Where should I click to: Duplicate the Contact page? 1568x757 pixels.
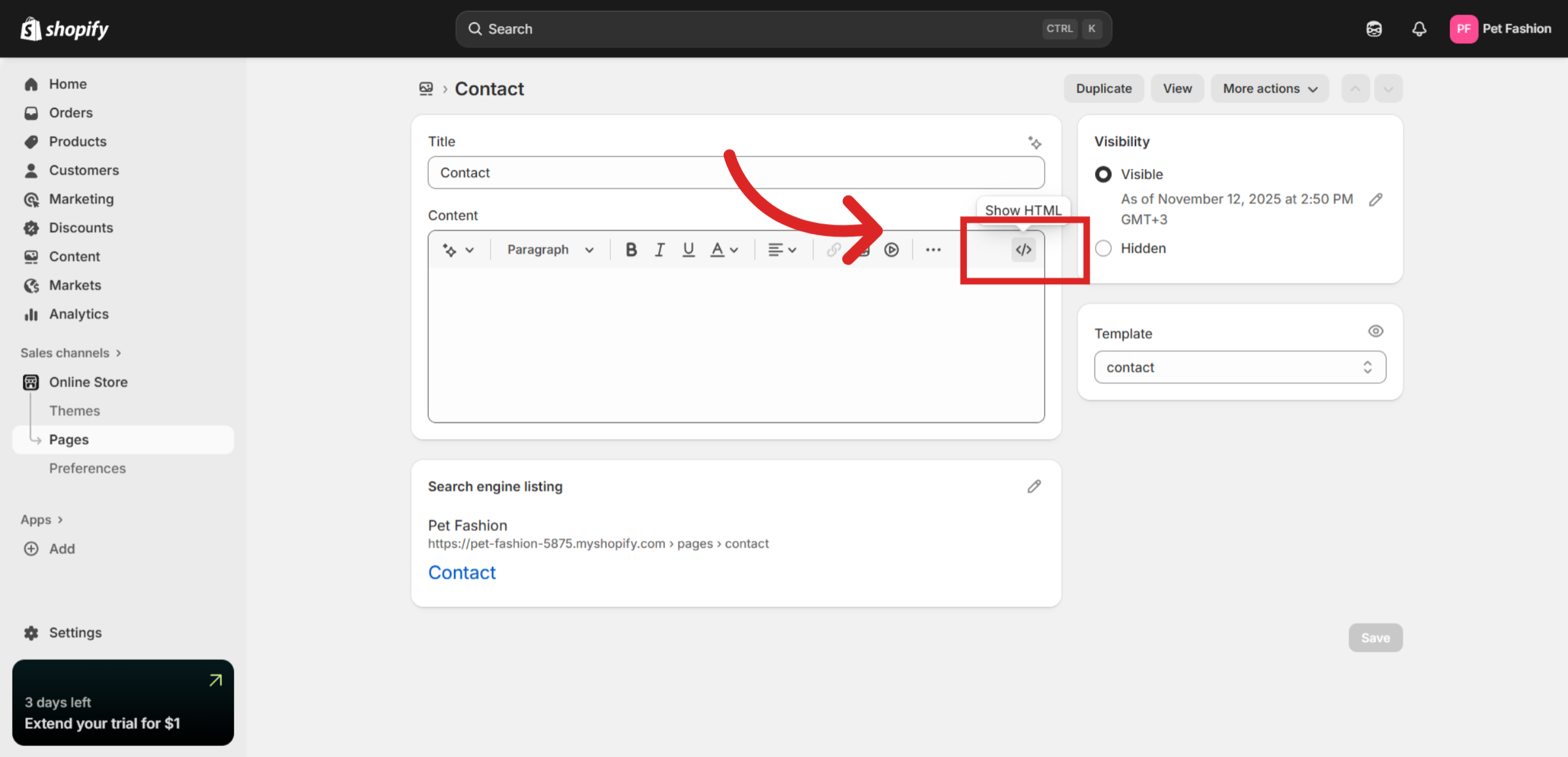pos(1103,88)
